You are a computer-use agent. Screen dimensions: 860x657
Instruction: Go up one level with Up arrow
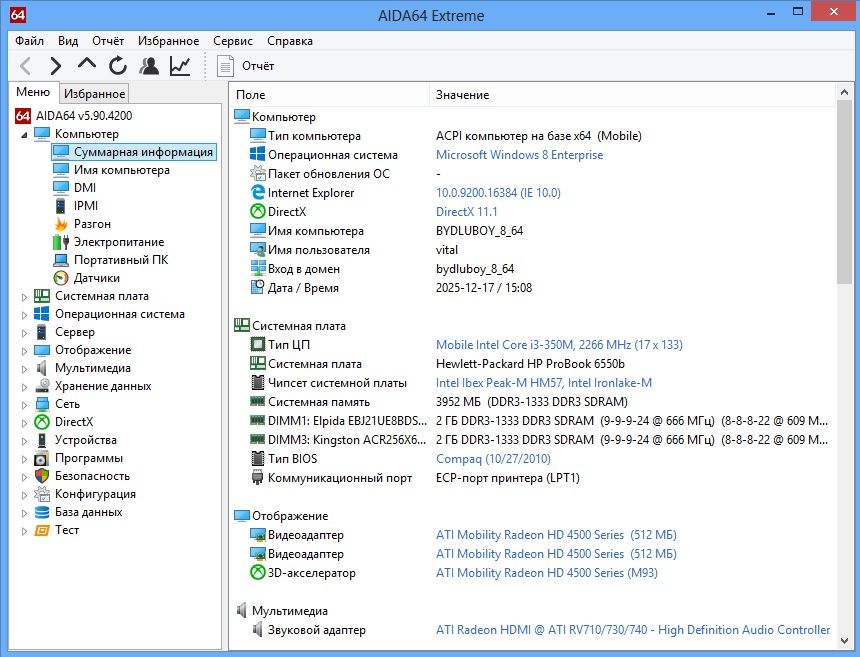coord(87,65)
